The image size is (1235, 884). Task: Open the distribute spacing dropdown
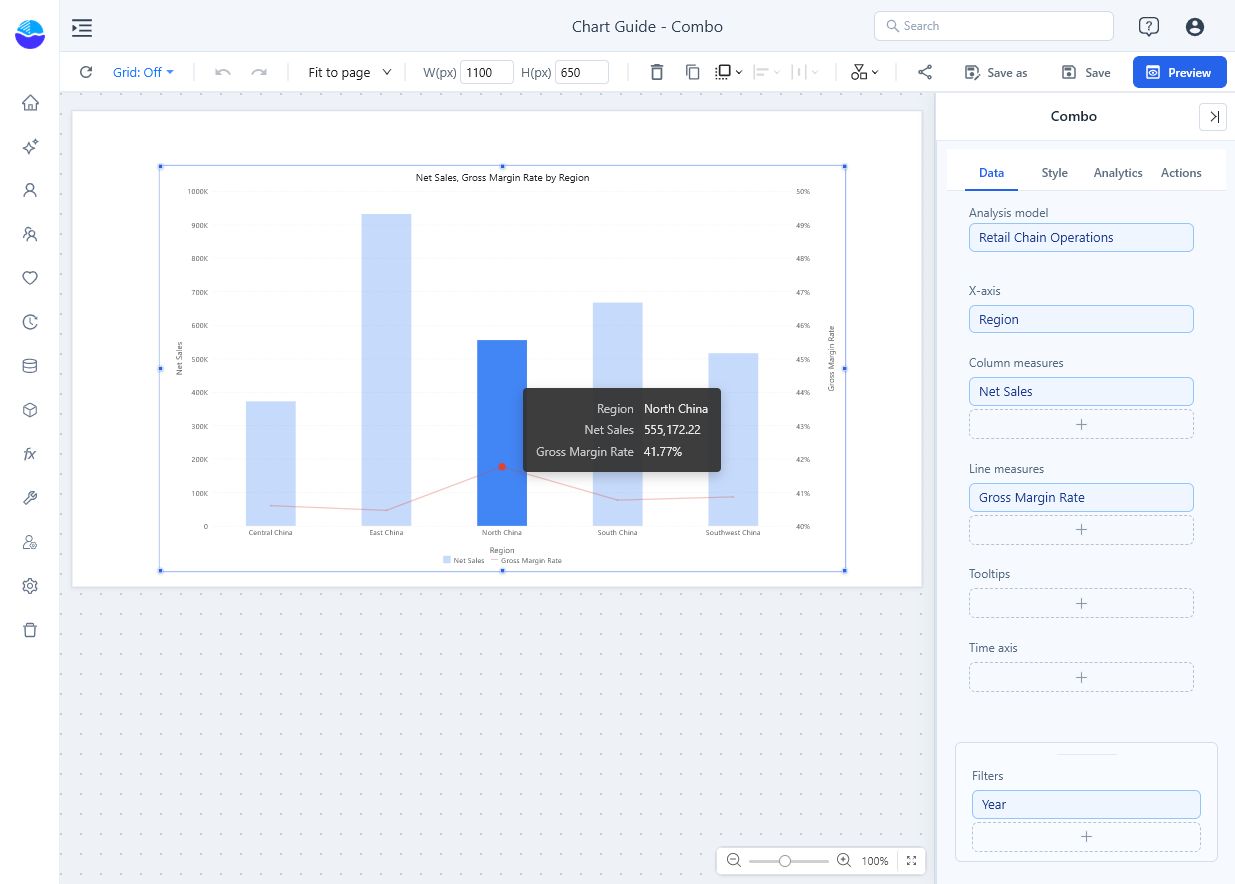(805, 72)
